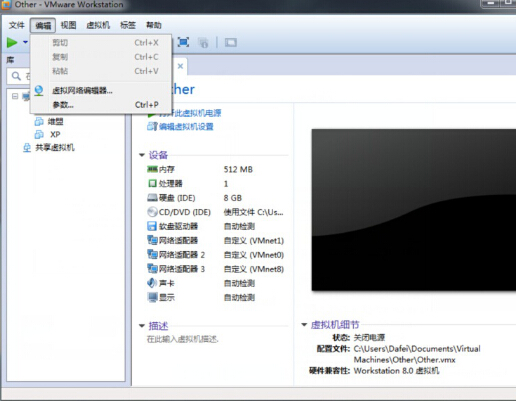Screen dimensions: 516x401
Task: Click the 软盘驱动器 floppy icon
Action: pos(152,226)
